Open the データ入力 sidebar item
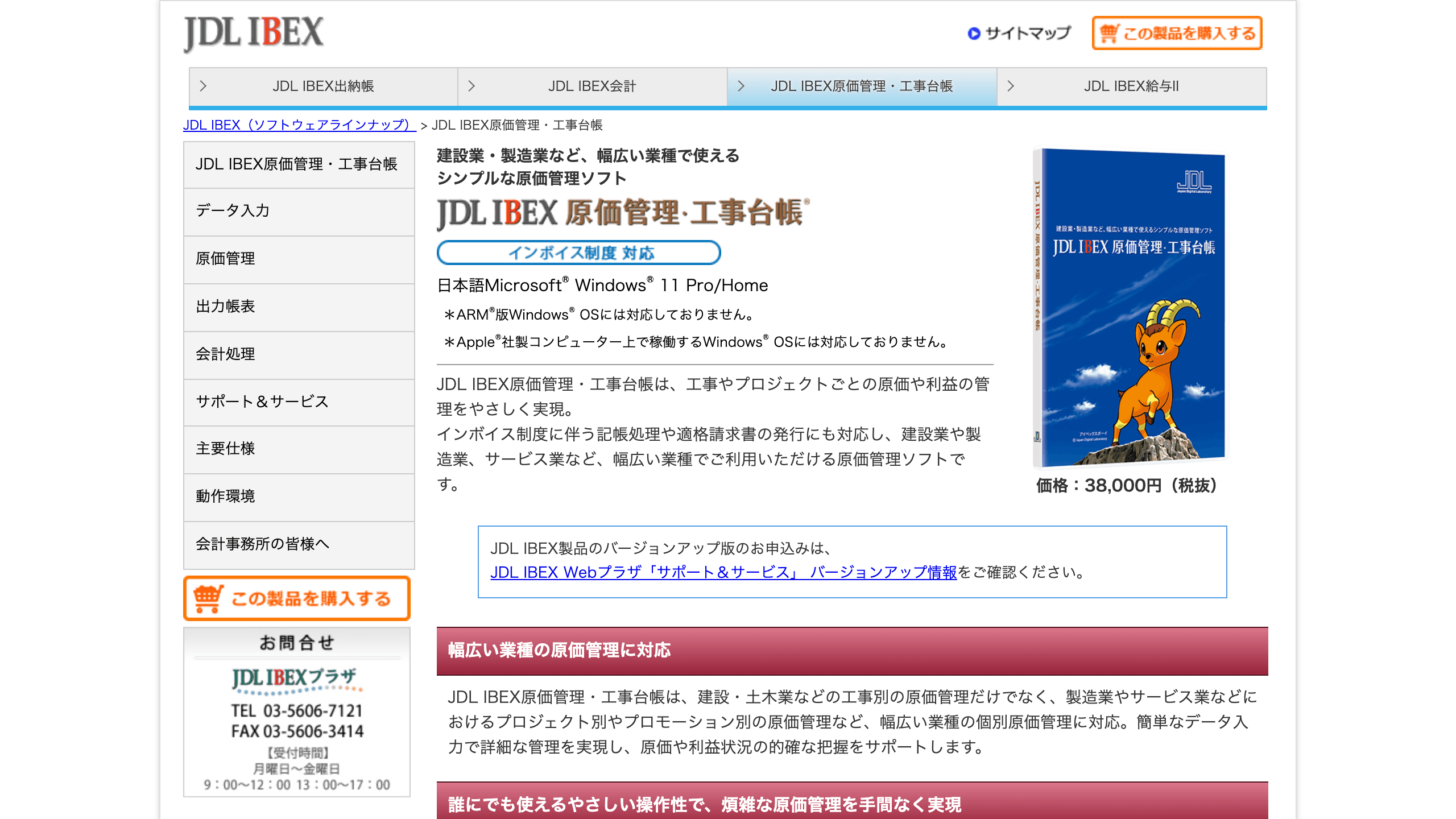The image size is (1456, 819). pyautogui.click(x=299, y=211)
